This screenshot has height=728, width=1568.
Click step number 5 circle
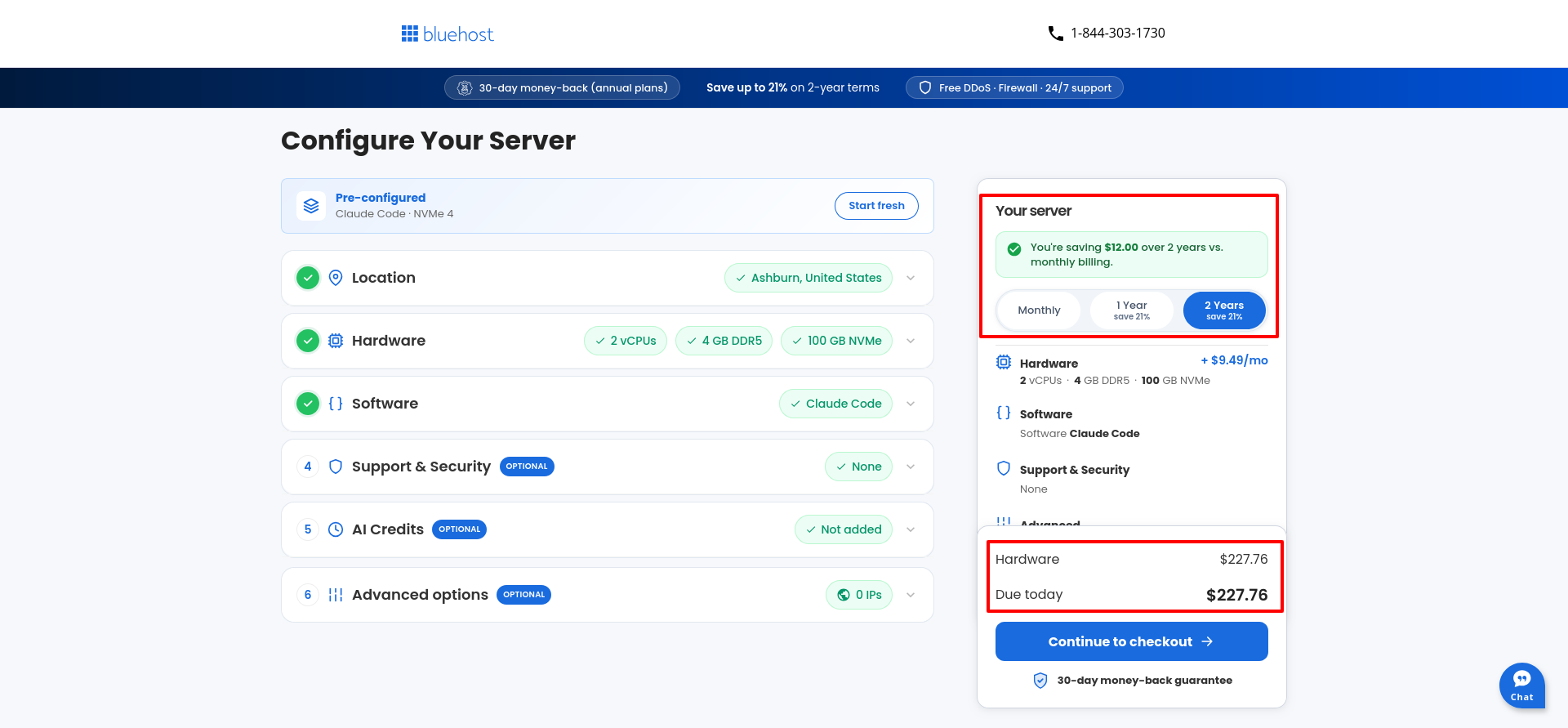coord(308,529)
